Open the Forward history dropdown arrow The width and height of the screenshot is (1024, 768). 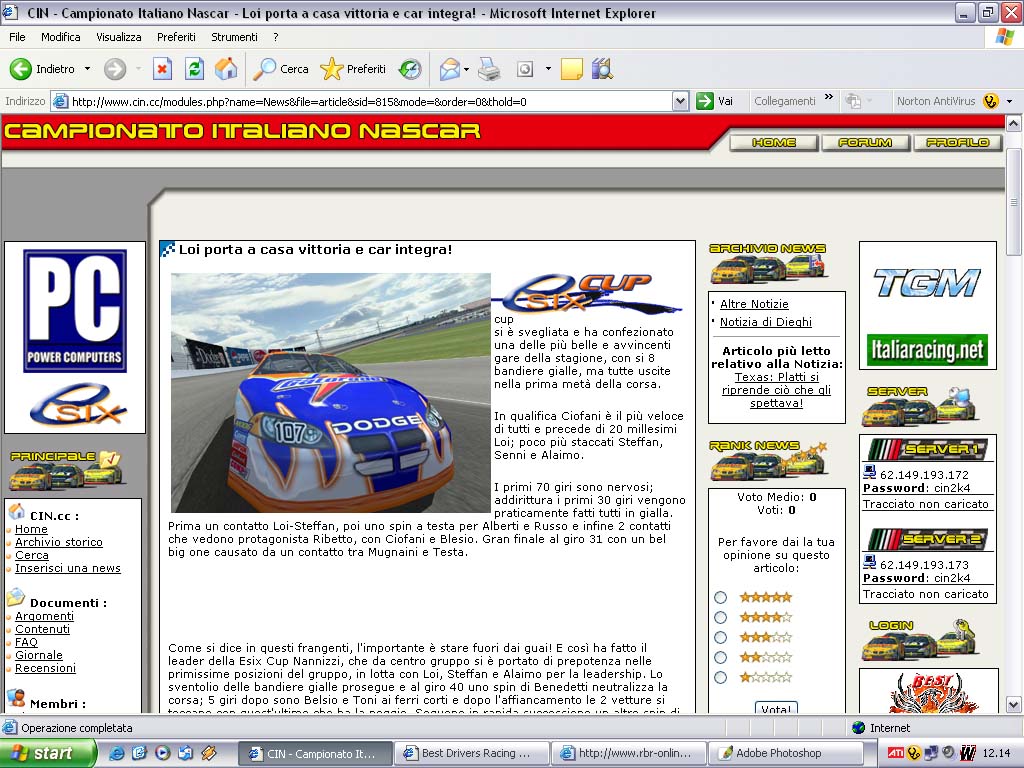click(138, 69)
